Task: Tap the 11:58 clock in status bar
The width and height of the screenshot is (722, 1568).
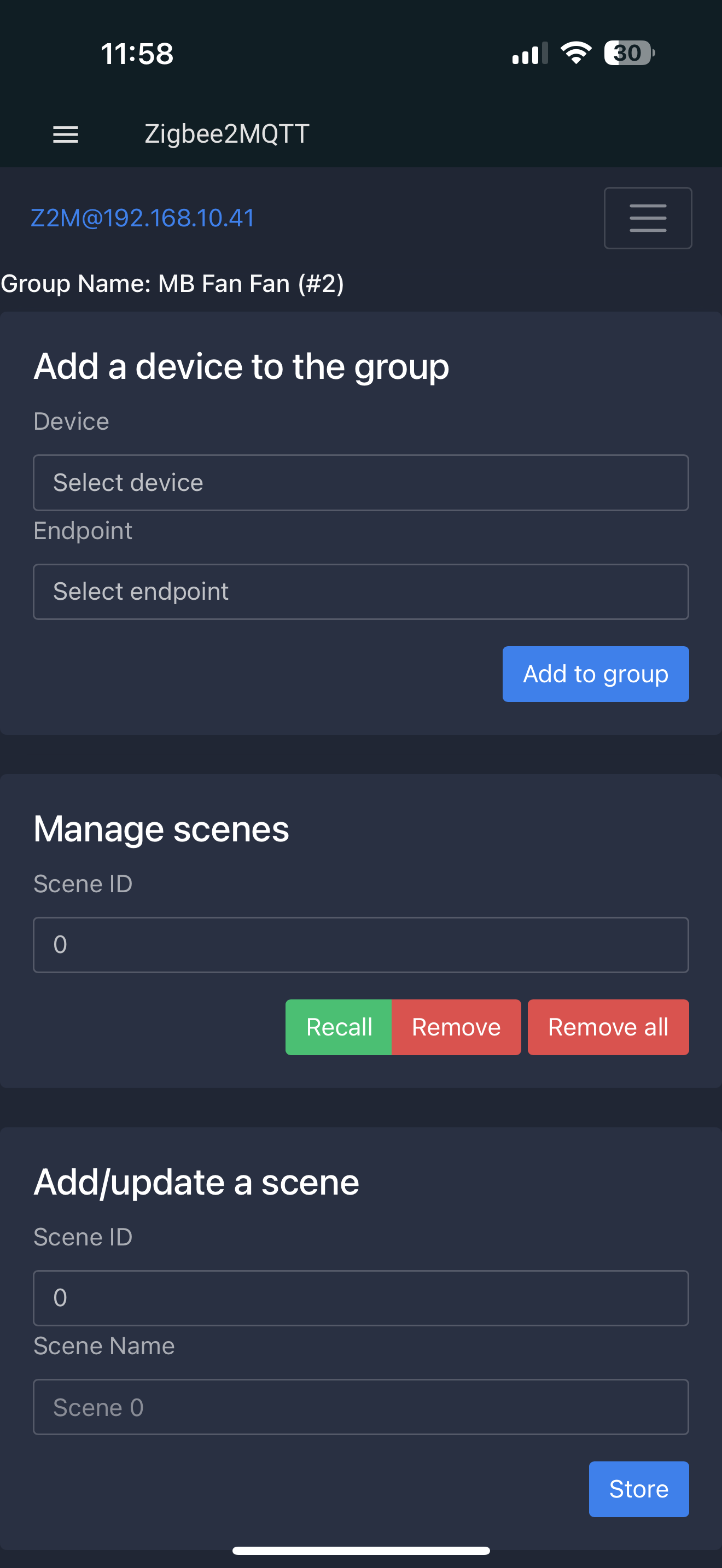Action: click(x=137, y=54)
